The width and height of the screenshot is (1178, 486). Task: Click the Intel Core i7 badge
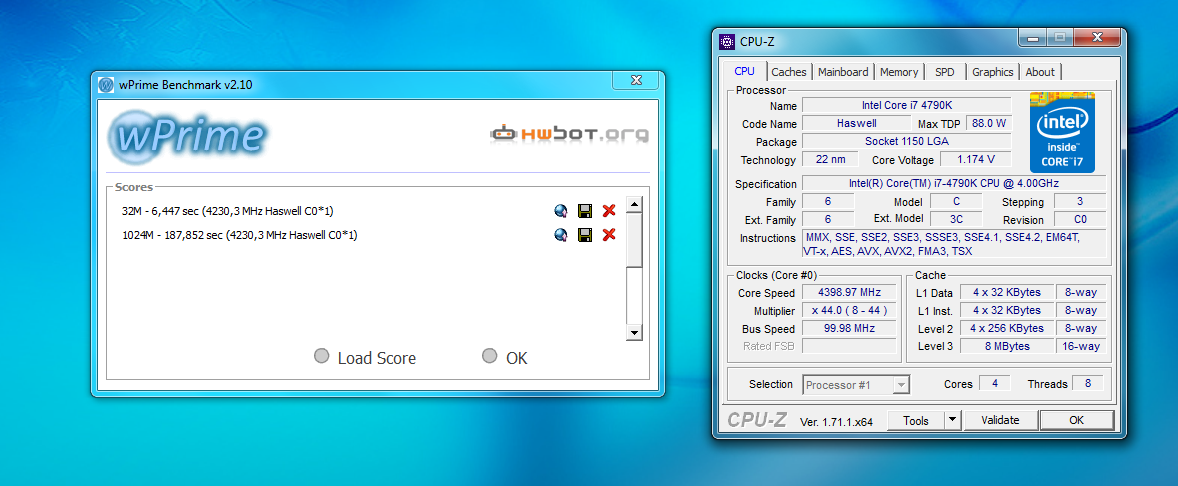[x=1062, y=132]
